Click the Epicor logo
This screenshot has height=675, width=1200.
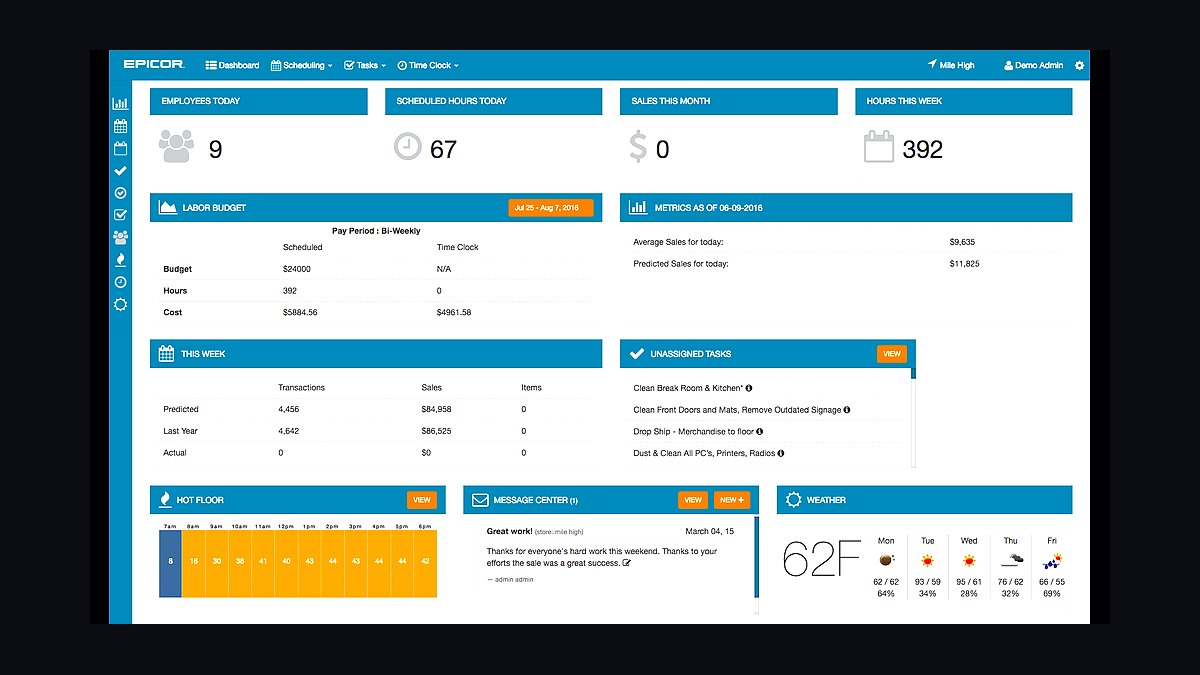pos(154,65)
